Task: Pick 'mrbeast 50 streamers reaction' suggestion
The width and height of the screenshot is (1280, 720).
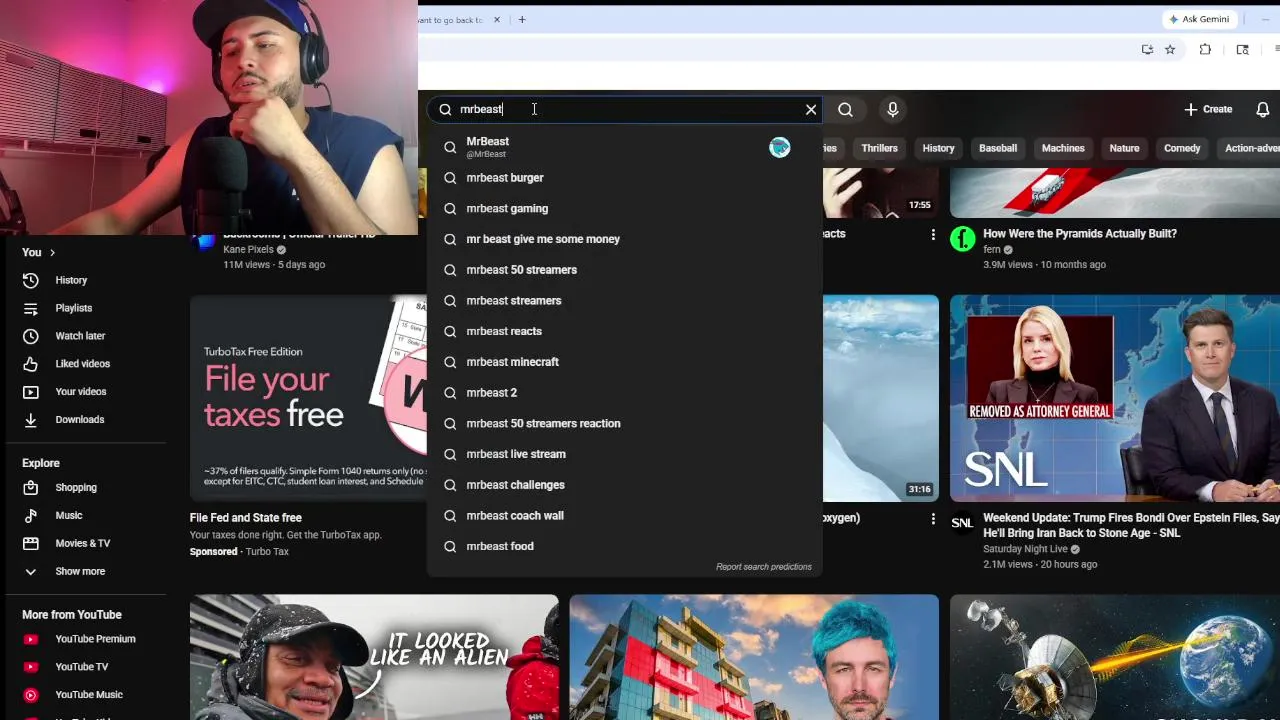Action: point(625,423)
